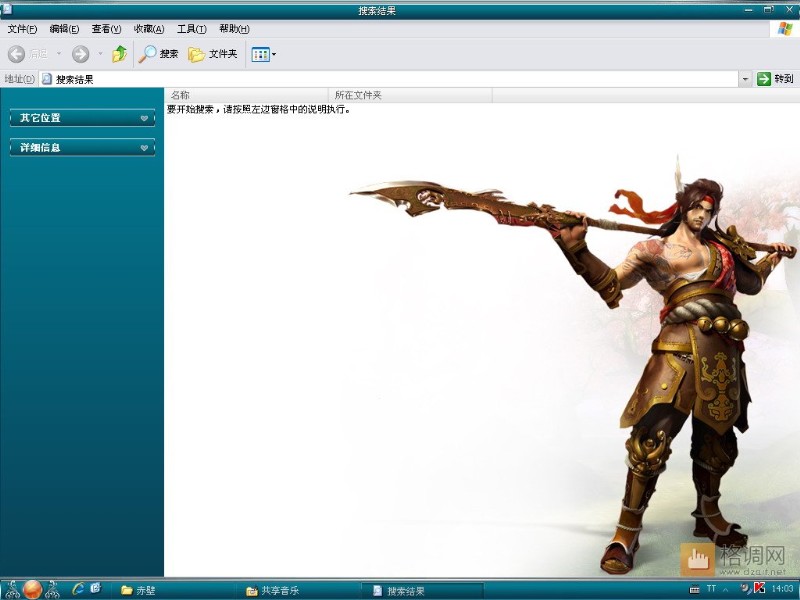
Task: Click inside the address bar field
Action: [390, 79]
